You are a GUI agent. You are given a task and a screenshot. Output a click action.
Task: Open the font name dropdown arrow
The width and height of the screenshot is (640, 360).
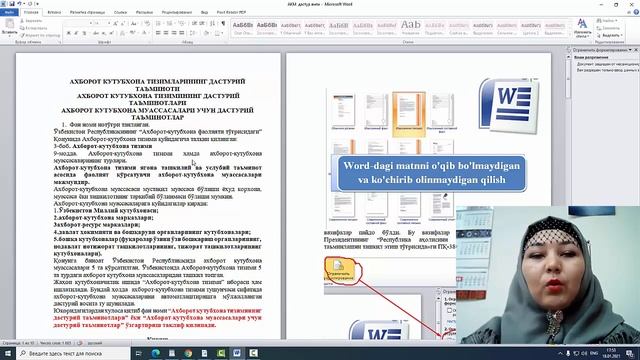[91, 24]
